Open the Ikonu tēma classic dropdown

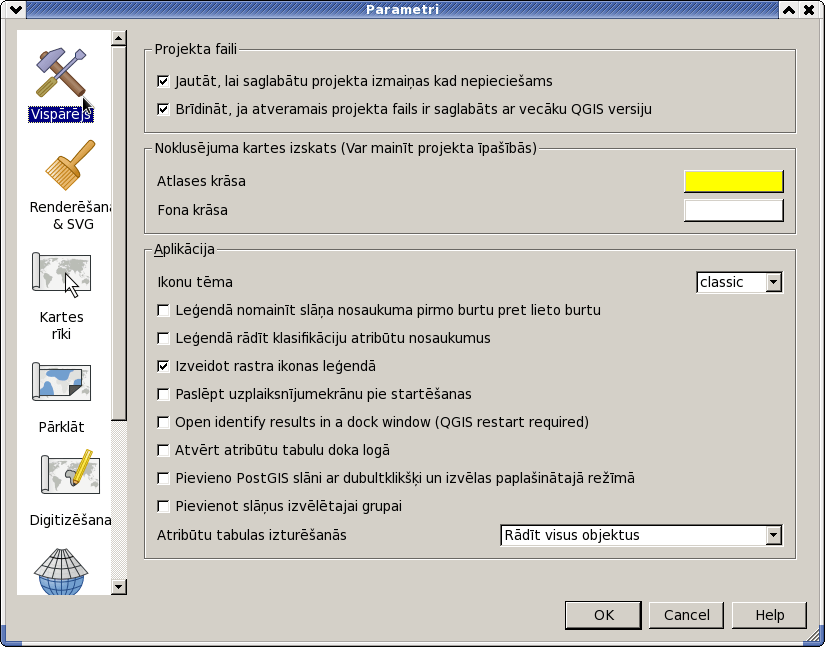pyautogui.click(x=739, y=282)
